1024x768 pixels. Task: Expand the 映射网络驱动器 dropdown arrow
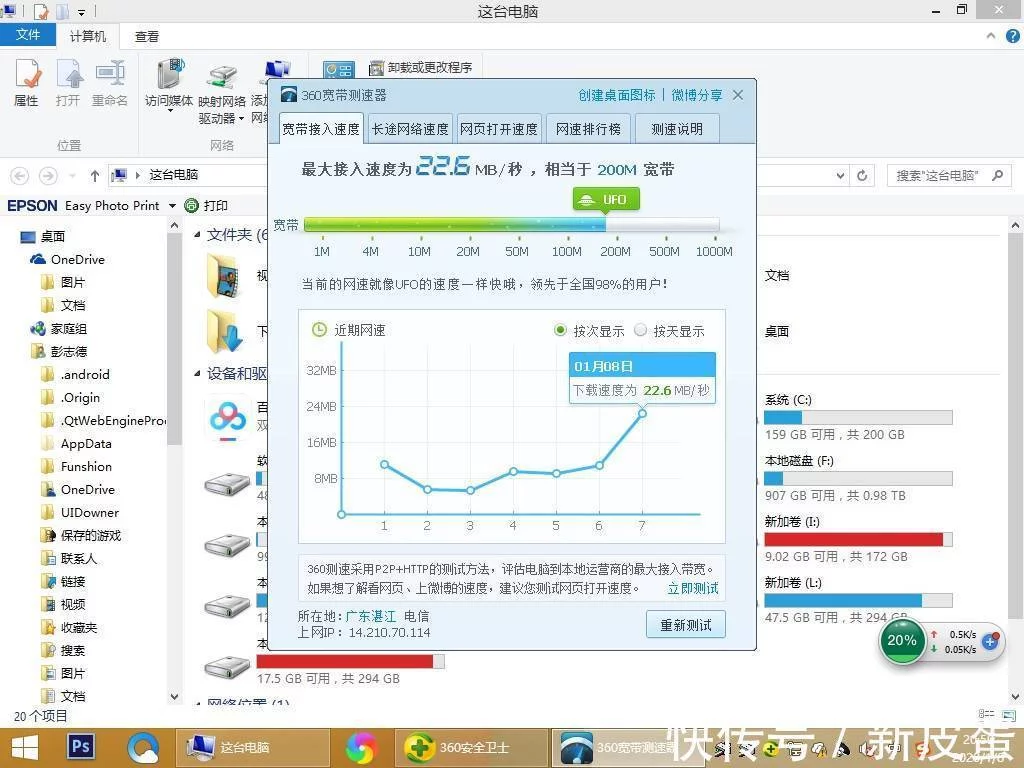(242, 119)
